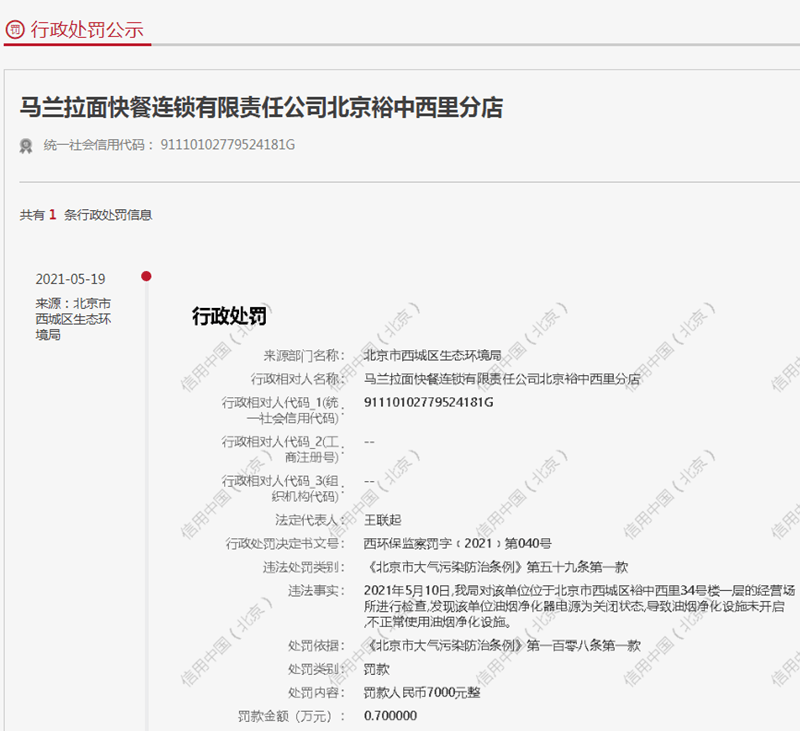Click the badge icon before 统一社会信用代码
The height and width of the screenshot is (731, 800).
[26, 146]
